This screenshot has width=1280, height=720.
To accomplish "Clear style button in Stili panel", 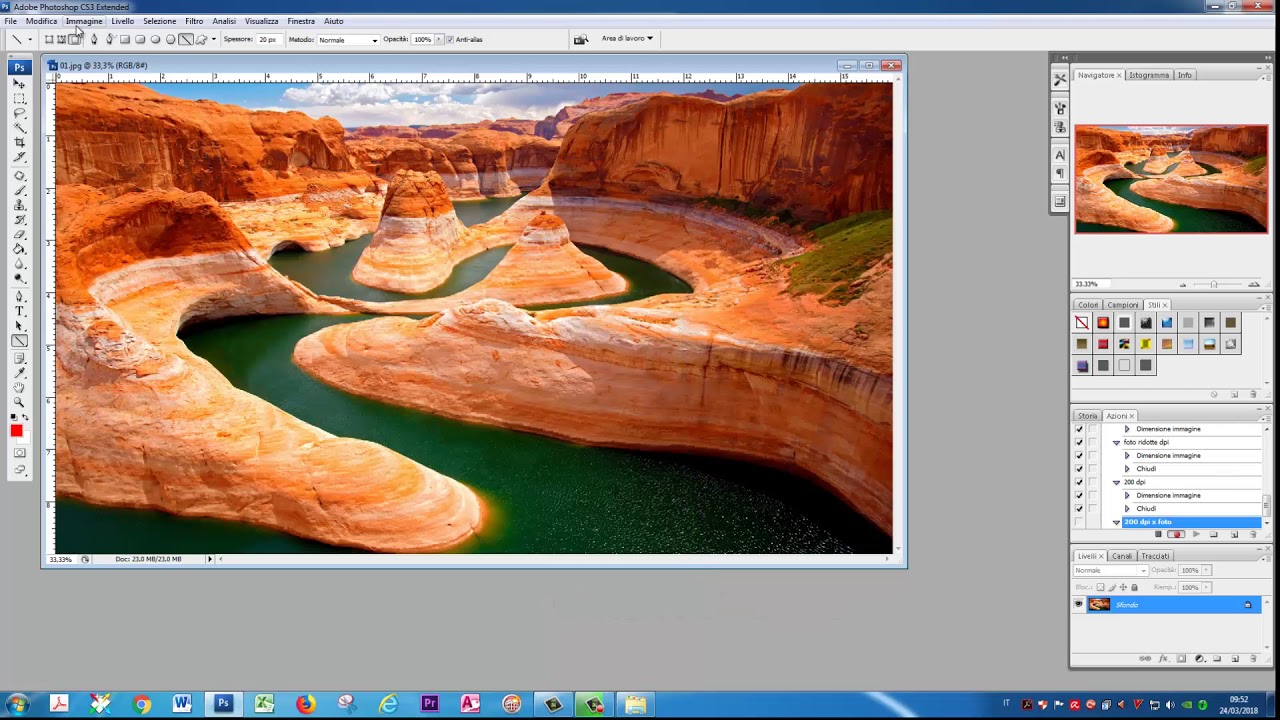I will 1214,394.
